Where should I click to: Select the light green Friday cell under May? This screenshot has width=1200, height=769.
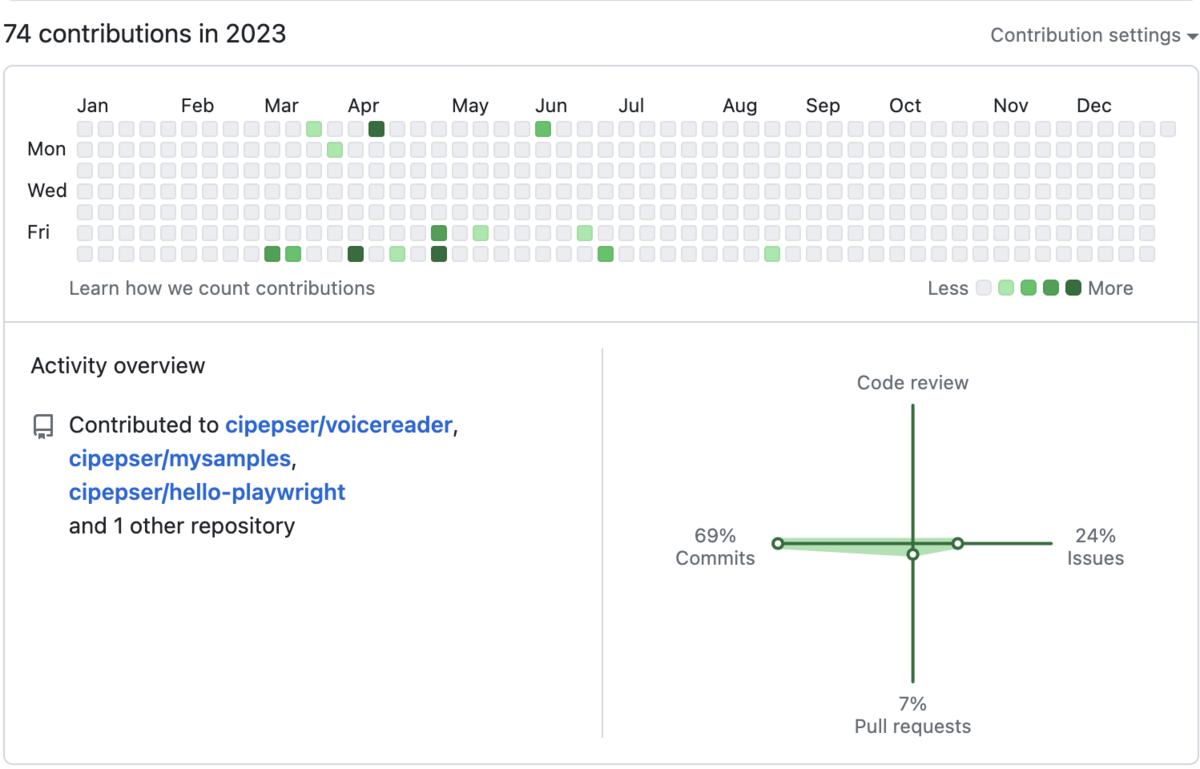(481, 233)
